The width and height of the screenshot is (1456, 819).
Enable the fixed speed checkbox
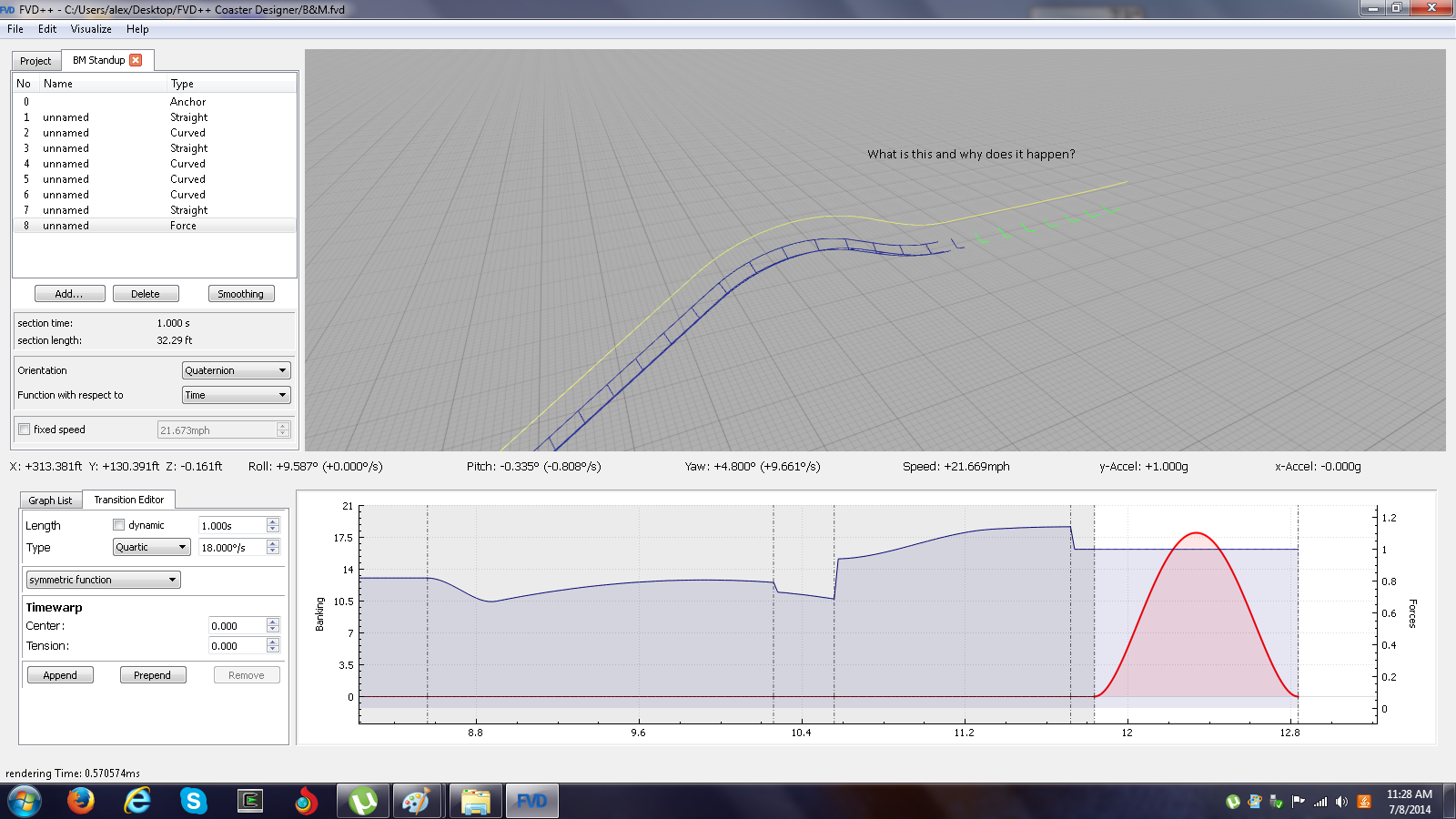[25, 430]
